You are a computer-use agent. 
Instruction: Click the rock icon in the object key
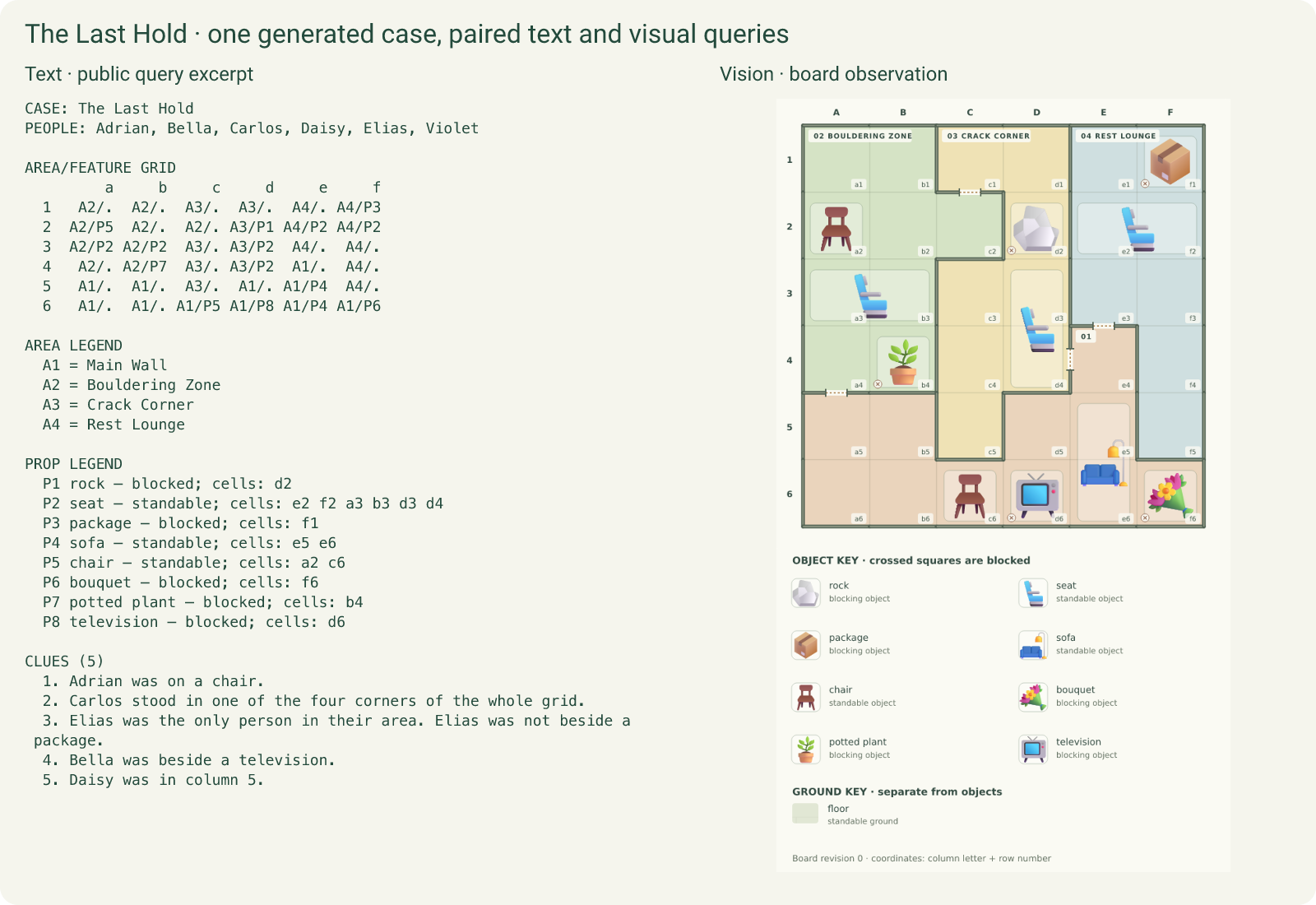(x=806, y=592)
